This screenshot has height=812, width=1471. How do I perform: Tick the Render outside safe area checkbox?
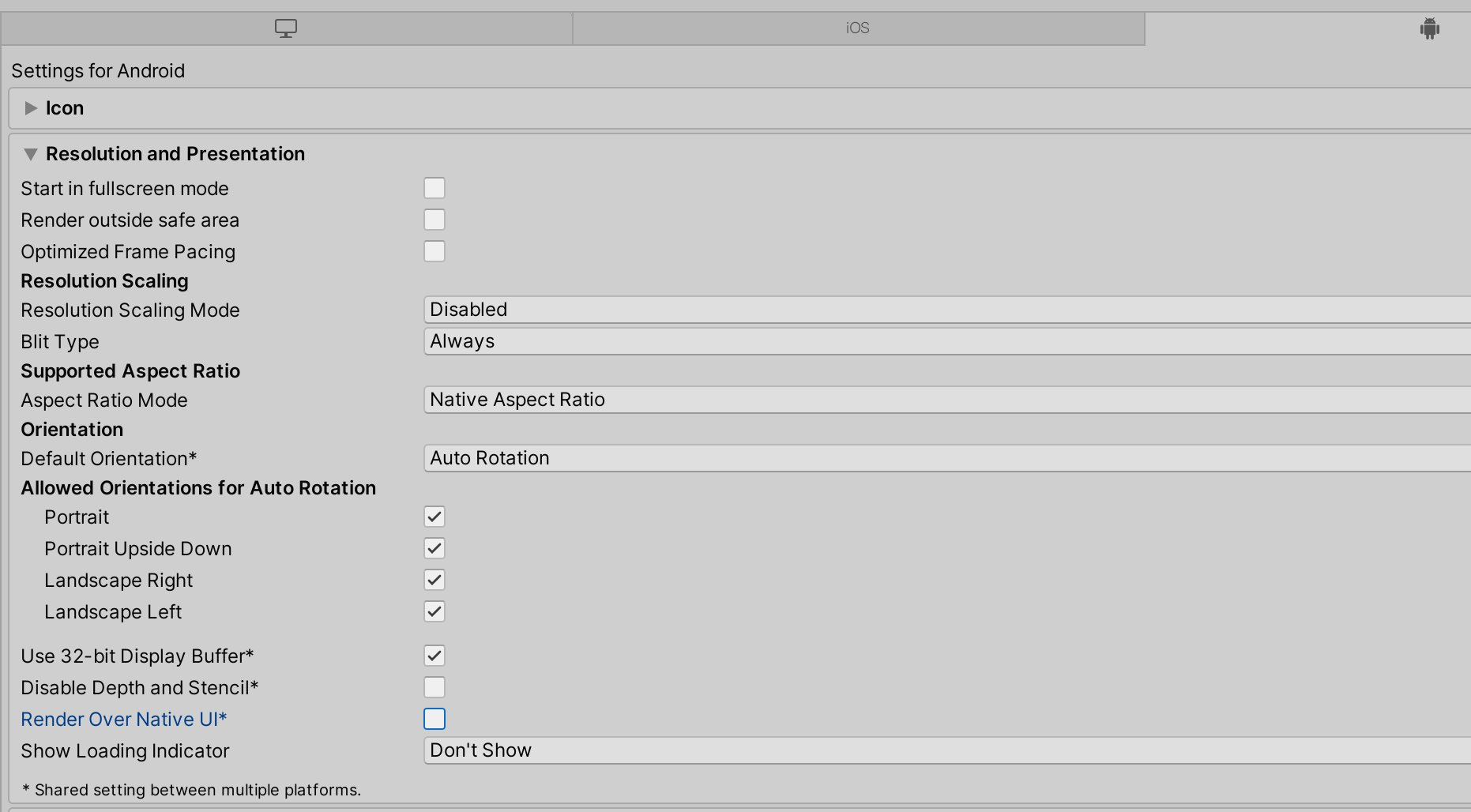click(435, 220)
